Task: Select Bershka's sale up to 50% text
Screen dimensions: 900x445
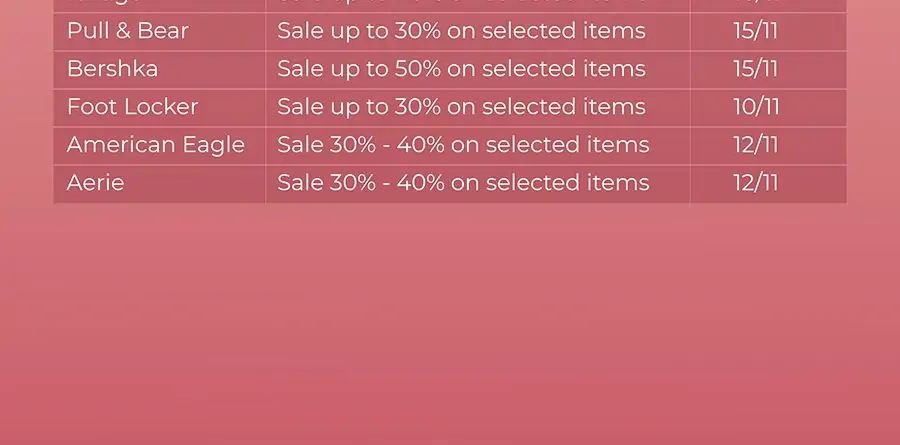Action: point(461,69)
